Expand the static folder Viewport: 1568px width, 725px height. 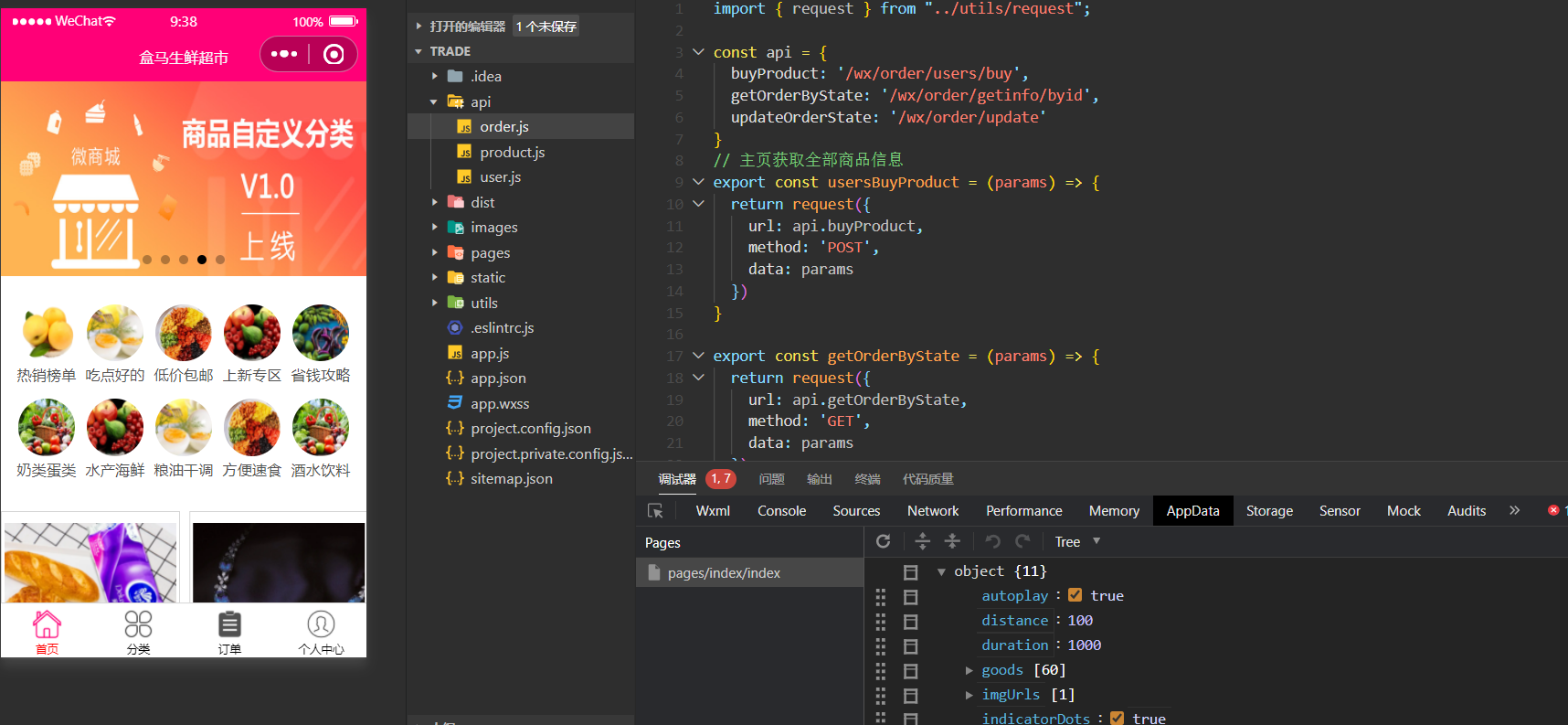click(x=434, y=278)
